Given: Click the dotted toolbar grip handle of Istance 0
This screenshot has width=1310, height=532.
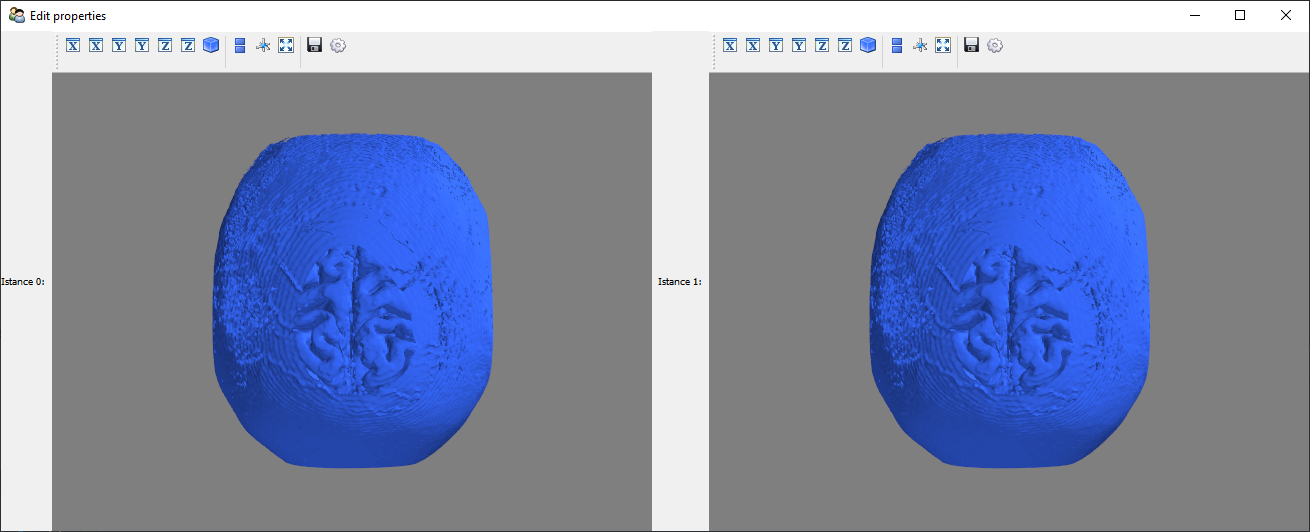Looking at the screenshot, I should click(57, 52).
